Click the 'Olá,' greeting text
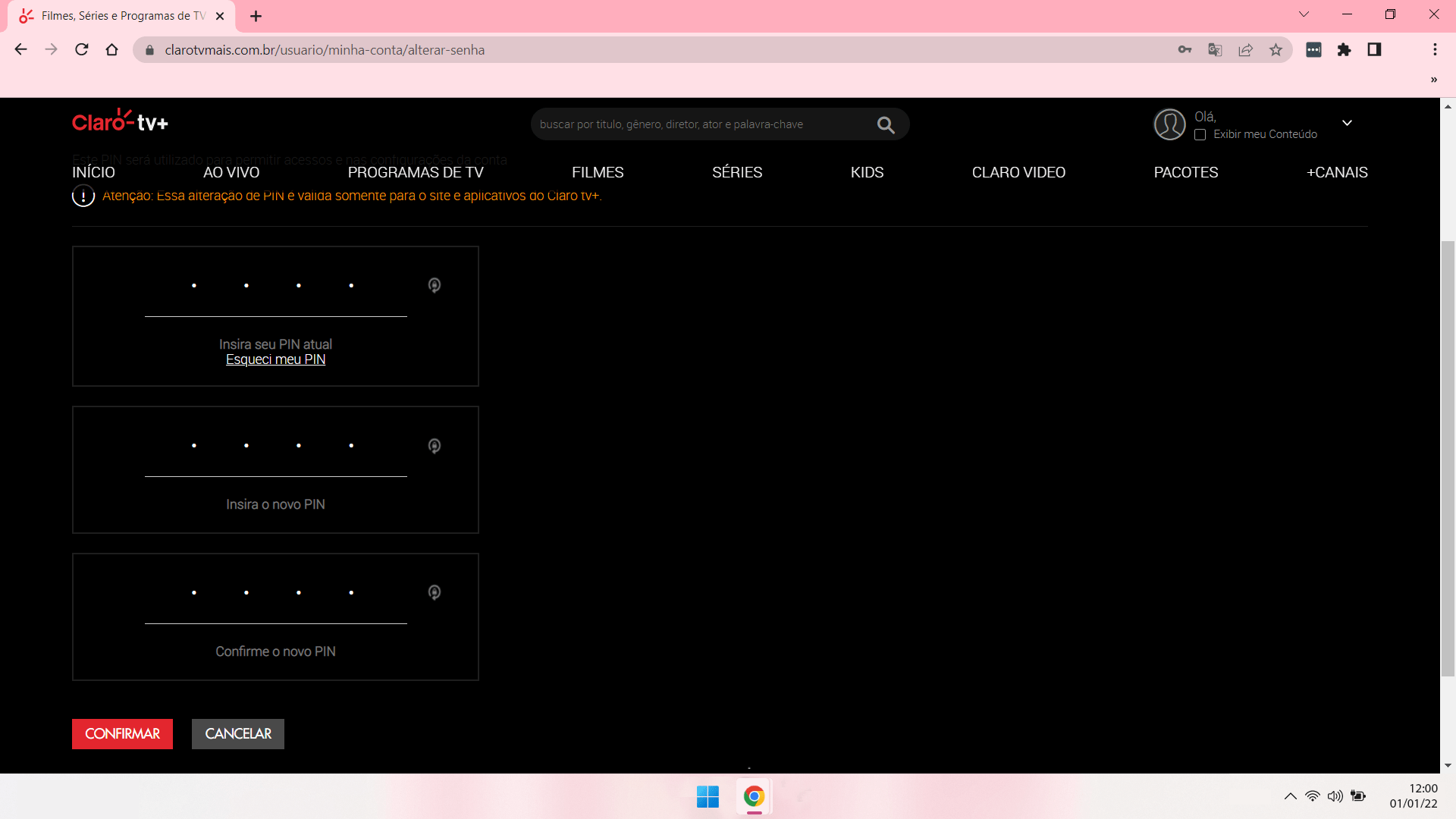Image resolution: width=1456 pixels, height=819 pixels. click(x=1205, y=117)
